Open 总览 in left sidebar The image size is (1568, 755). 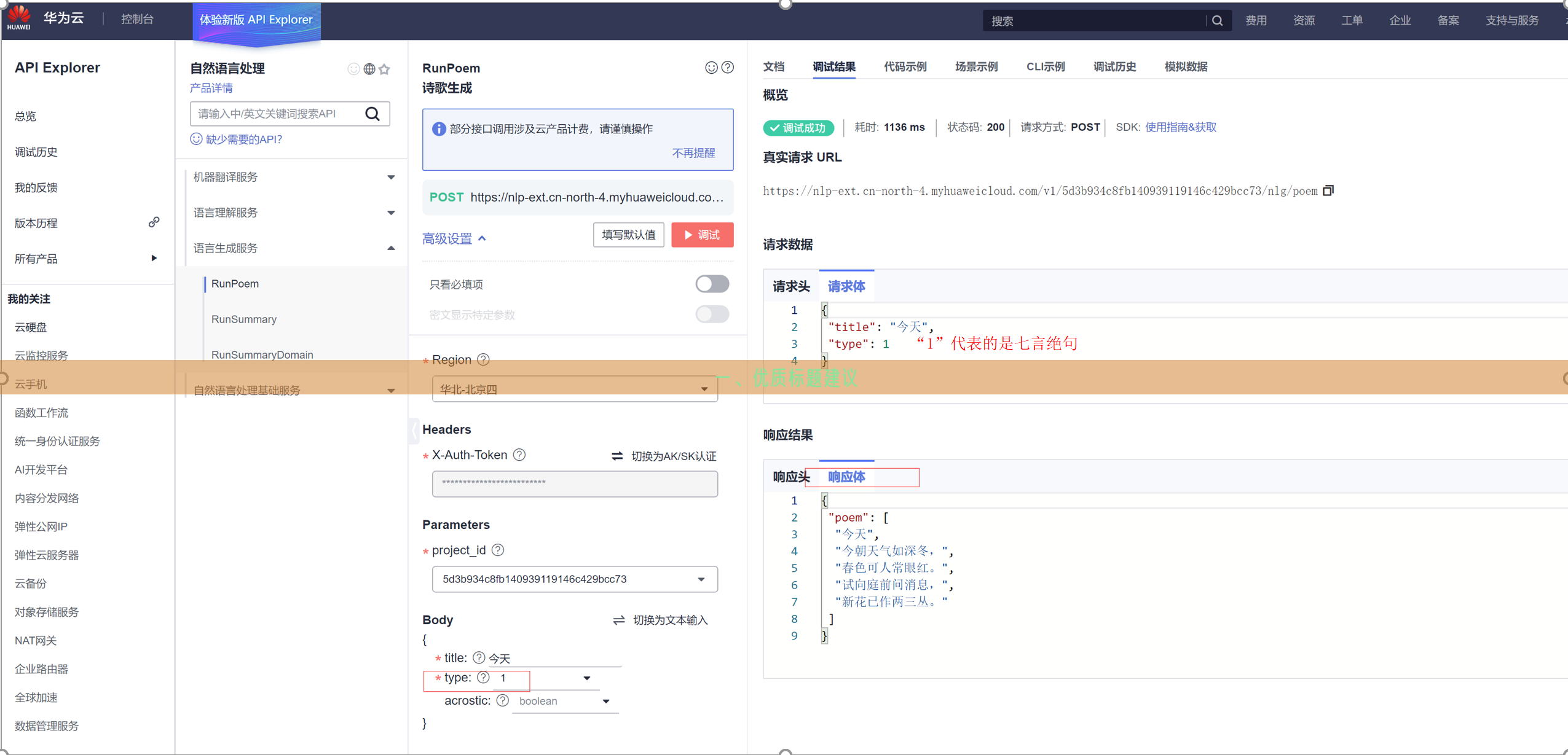25,116
